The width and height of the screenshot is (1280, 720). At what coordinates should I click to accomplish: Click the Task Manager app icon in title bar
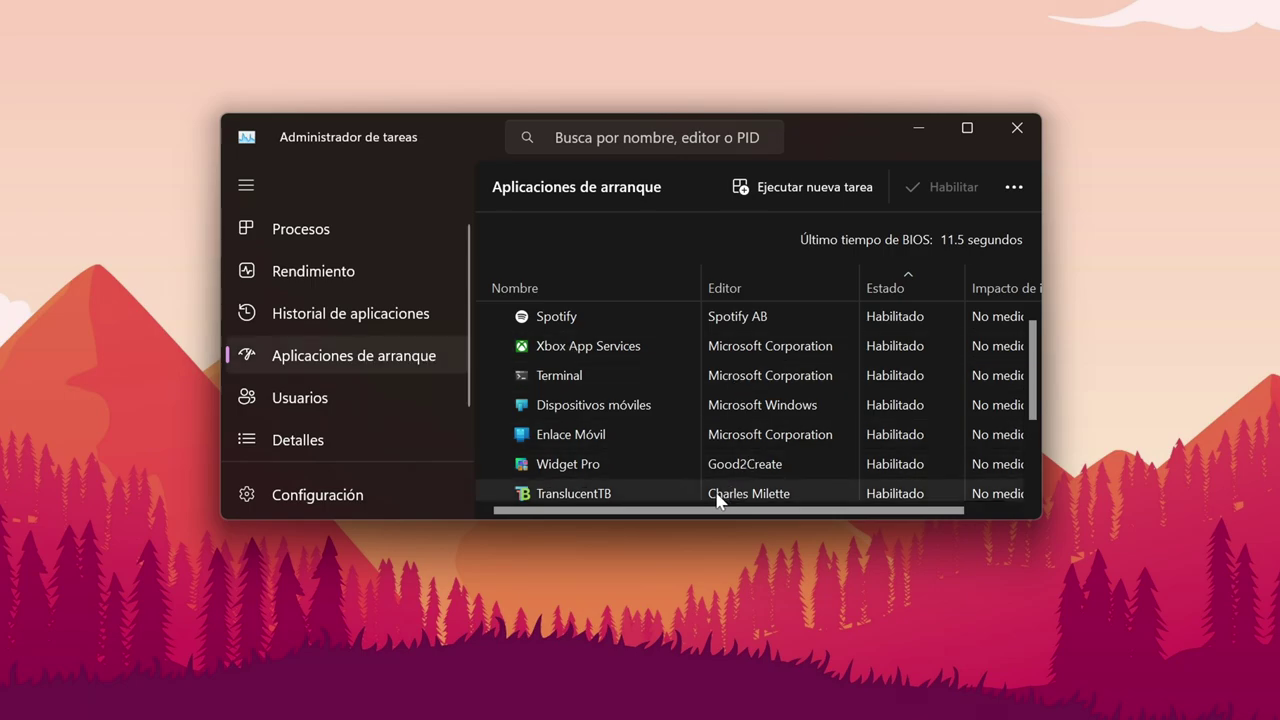click(246, 137)
